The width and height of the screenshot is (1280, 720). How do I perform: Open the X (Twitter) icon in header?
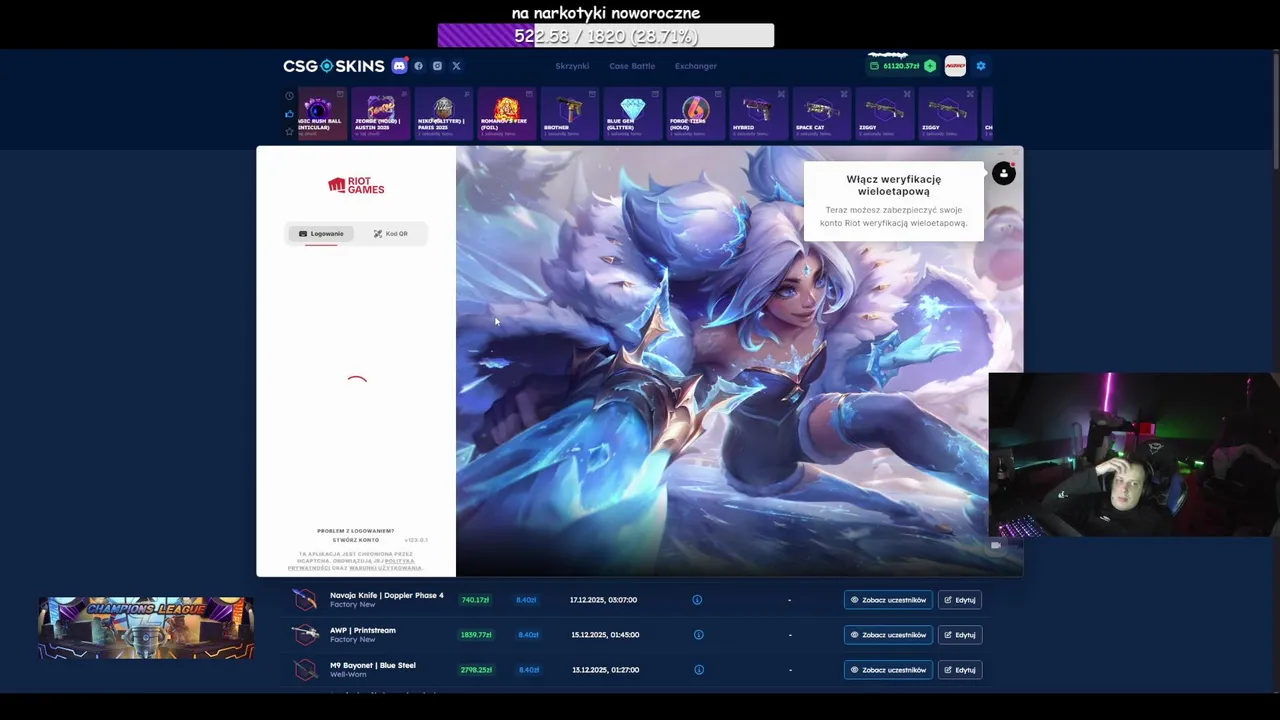pos(456,66)
